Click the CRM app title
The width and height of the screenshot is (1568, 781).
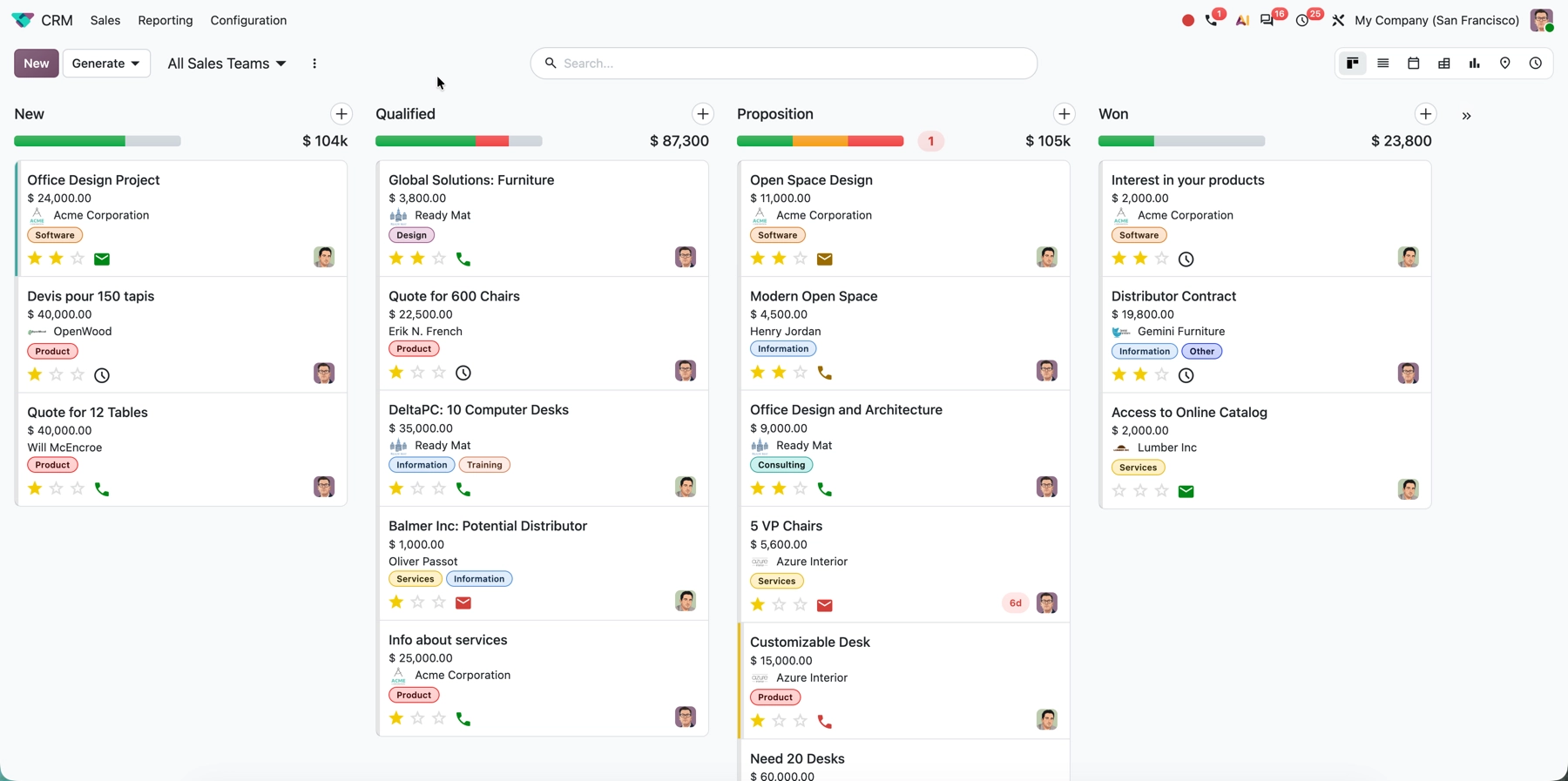[x=57, y=20]
